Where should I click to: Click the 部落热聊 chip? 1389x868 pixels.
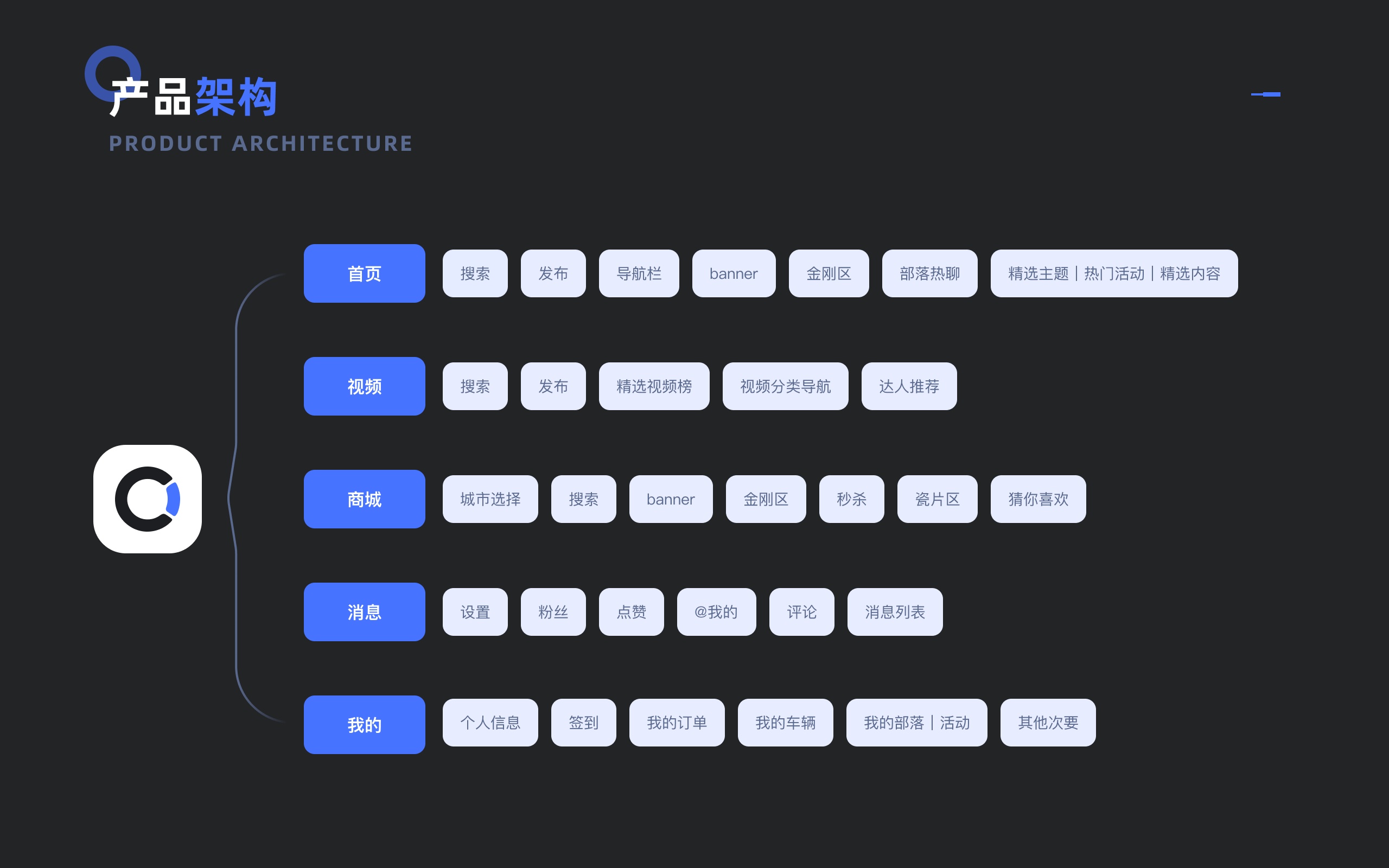click(929, 273)
